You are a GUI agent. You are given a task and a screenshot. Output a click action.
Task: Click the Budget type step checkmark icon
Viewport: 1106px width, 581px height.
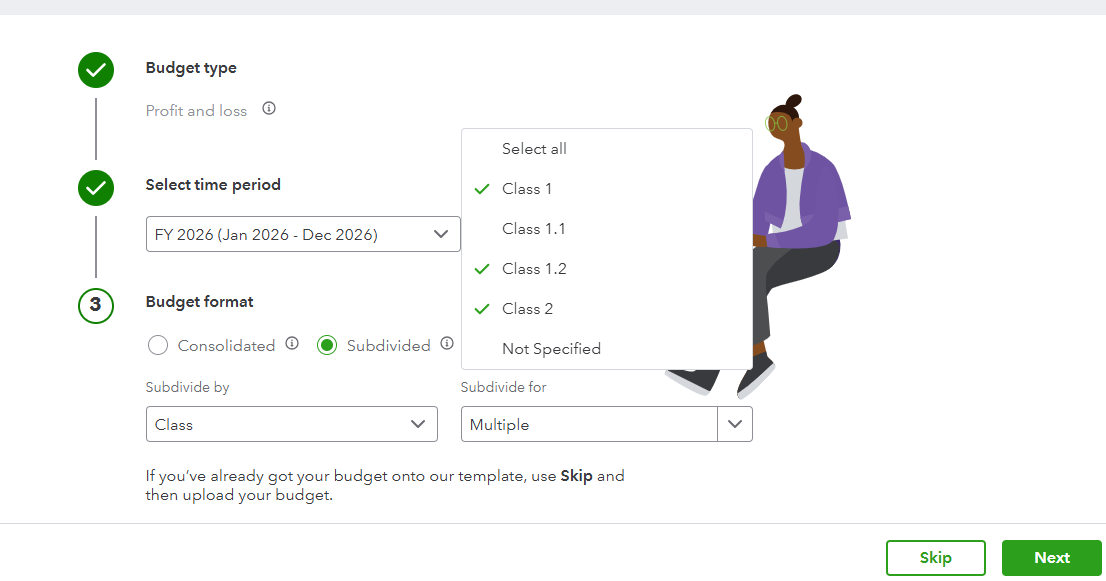tap(96, 70)
